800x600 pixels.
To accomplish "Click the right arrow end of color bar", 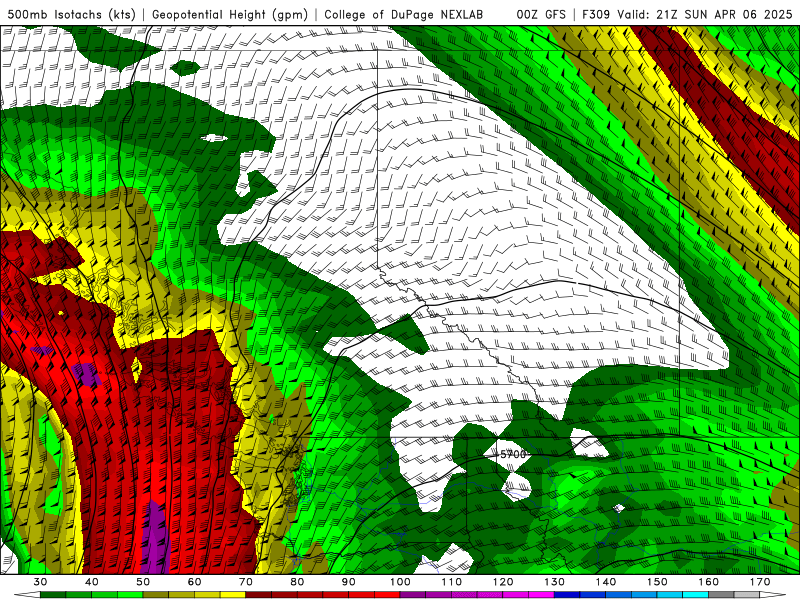I will (x=772, y=594).
